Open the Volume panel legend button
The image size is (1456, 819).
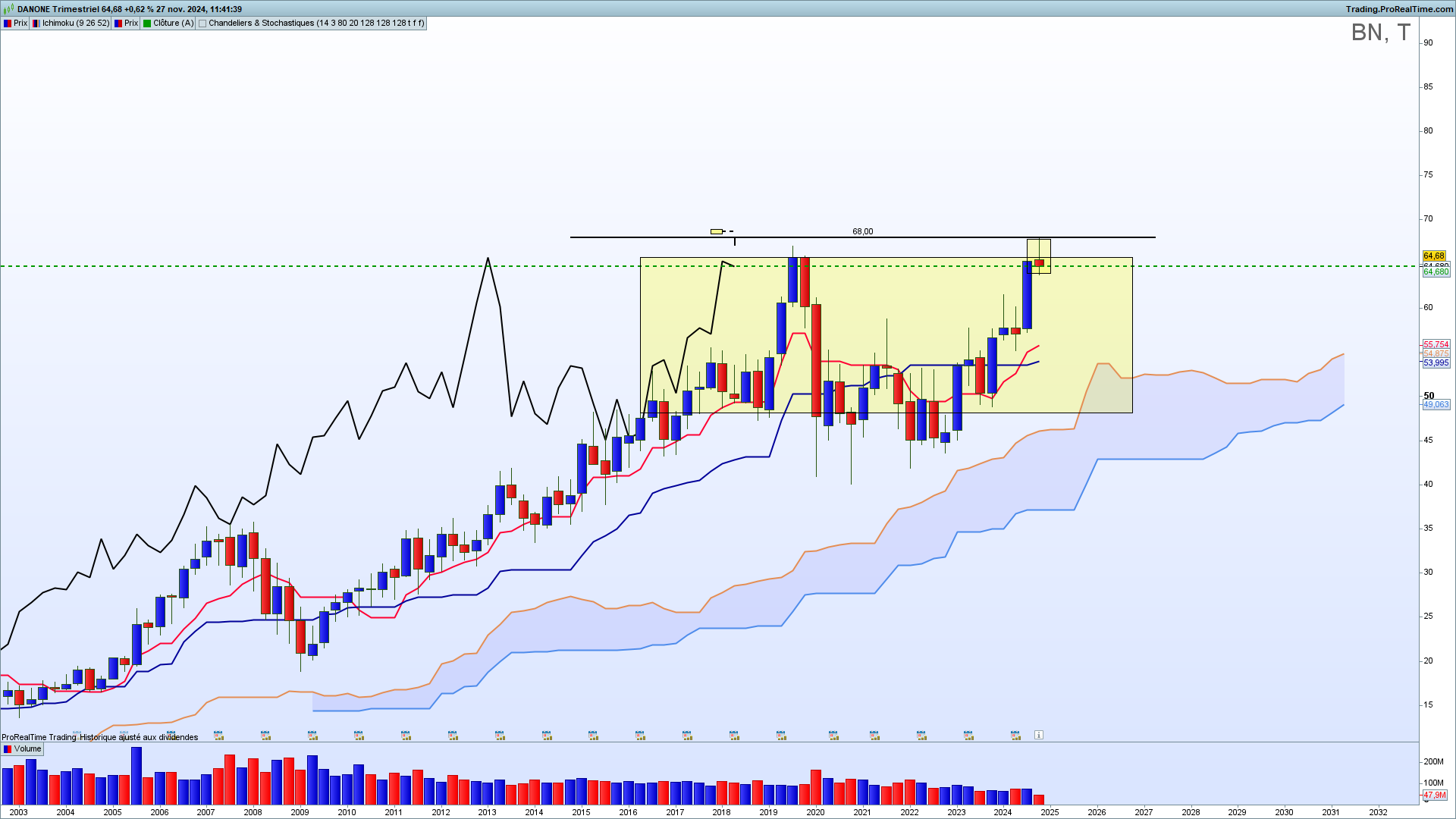22,749
